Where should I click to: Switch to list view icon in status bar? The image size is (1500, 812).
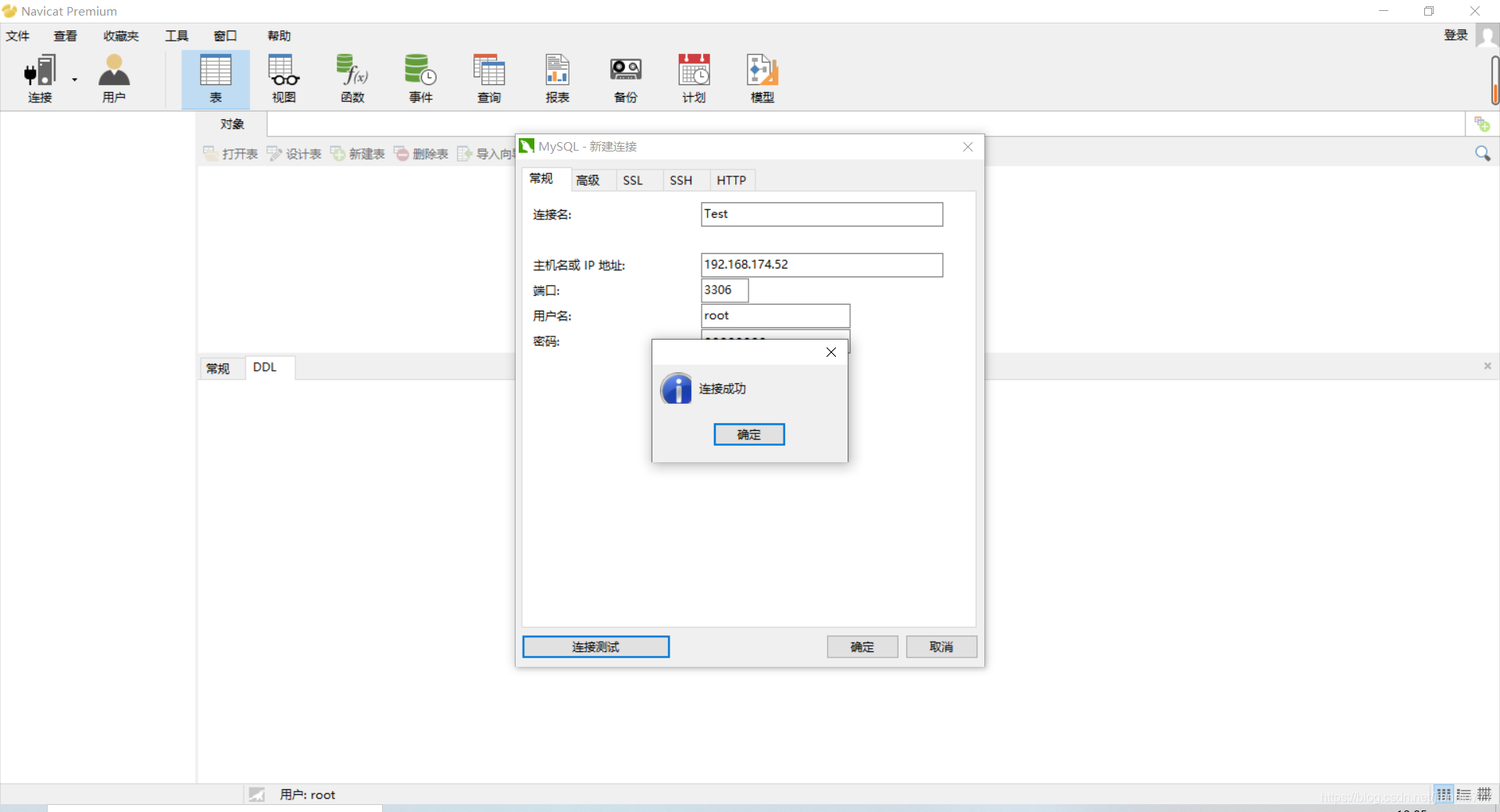tap(1444, 795)
